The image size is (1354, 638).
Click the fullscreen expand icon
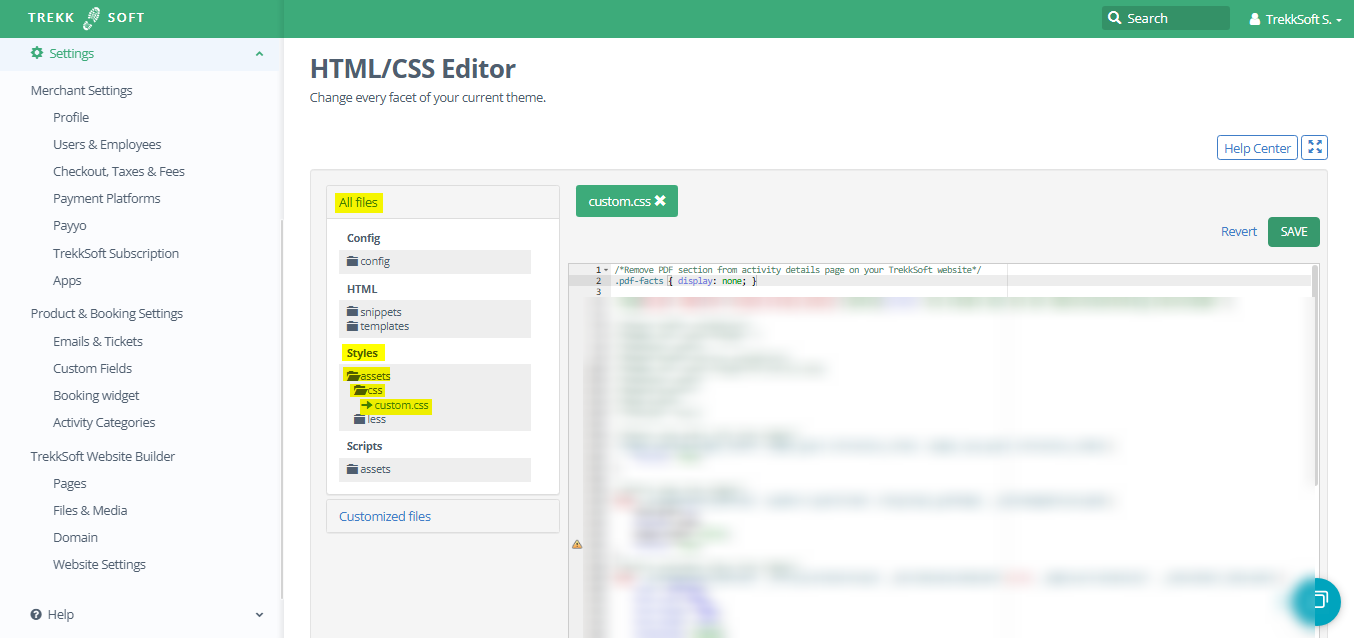click(x=1314, y=148)
